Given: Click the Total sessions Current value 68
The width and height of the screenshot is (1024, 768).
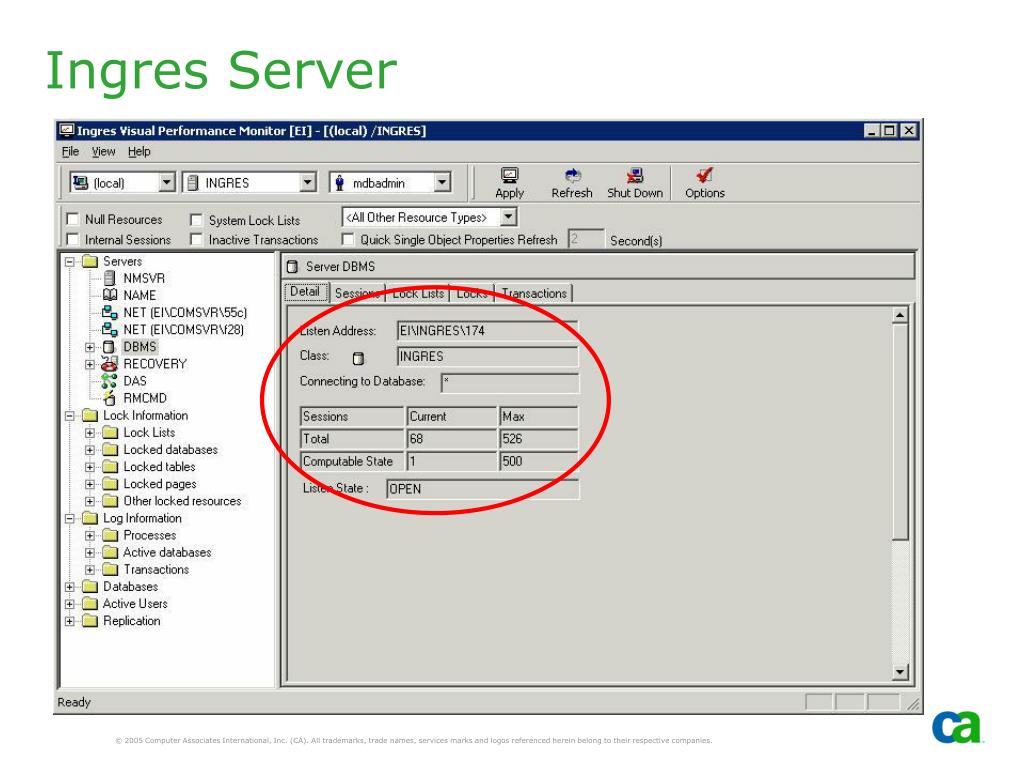Looking at the screenshot, I should tap(452, 439).
